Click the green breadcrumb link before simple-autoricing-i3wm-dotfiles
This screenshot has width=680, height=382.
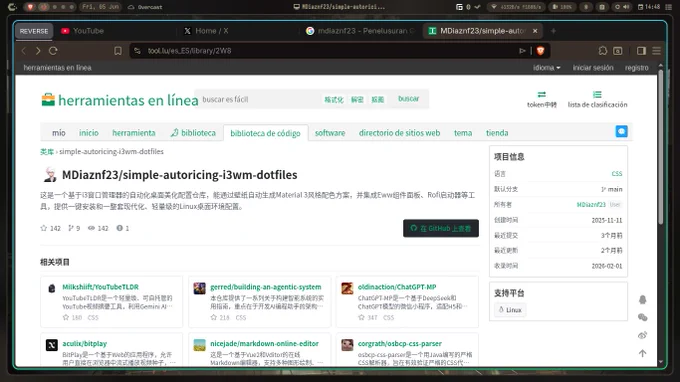tap(46, 152)
